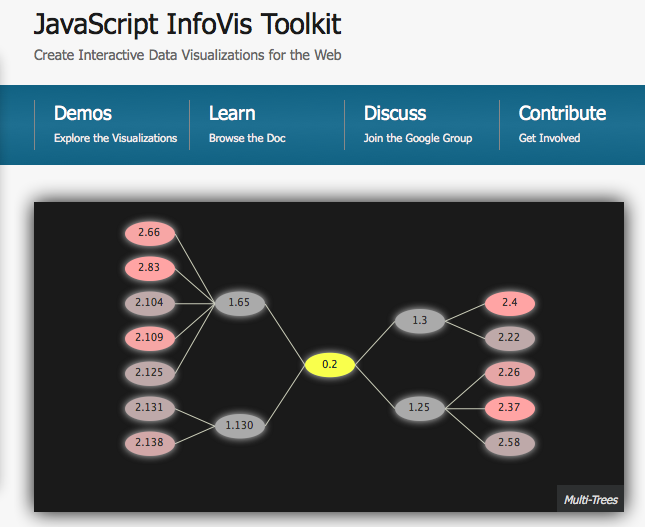Screen dimensions: 645x527
Task: Select tree node 1.130
Action: [x=239, y=425]
